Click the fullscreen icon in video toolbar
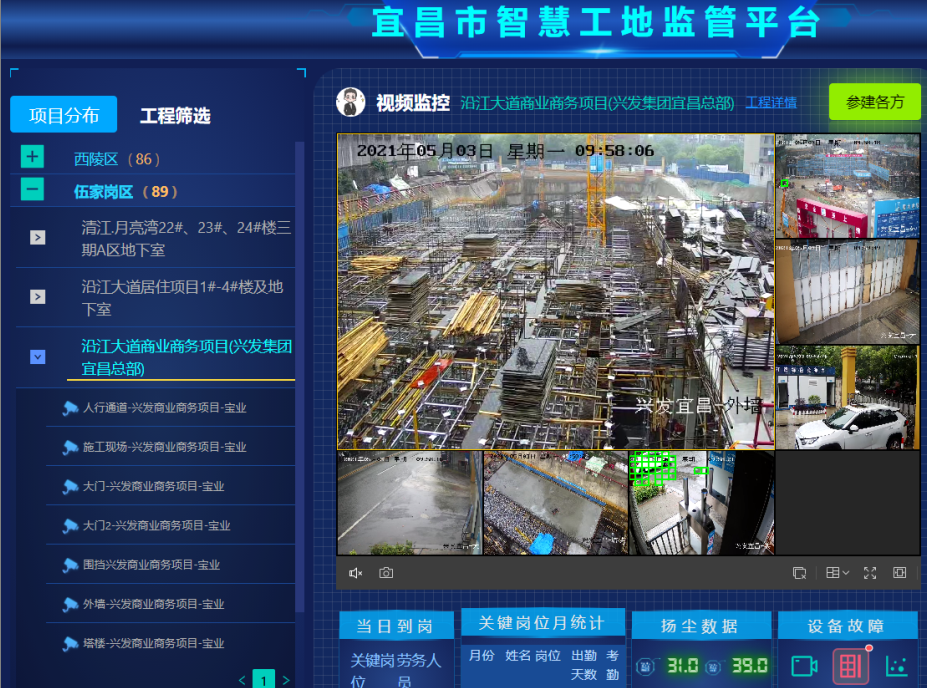The height and width of the screenshot is (688, 927). pos(870,573)
